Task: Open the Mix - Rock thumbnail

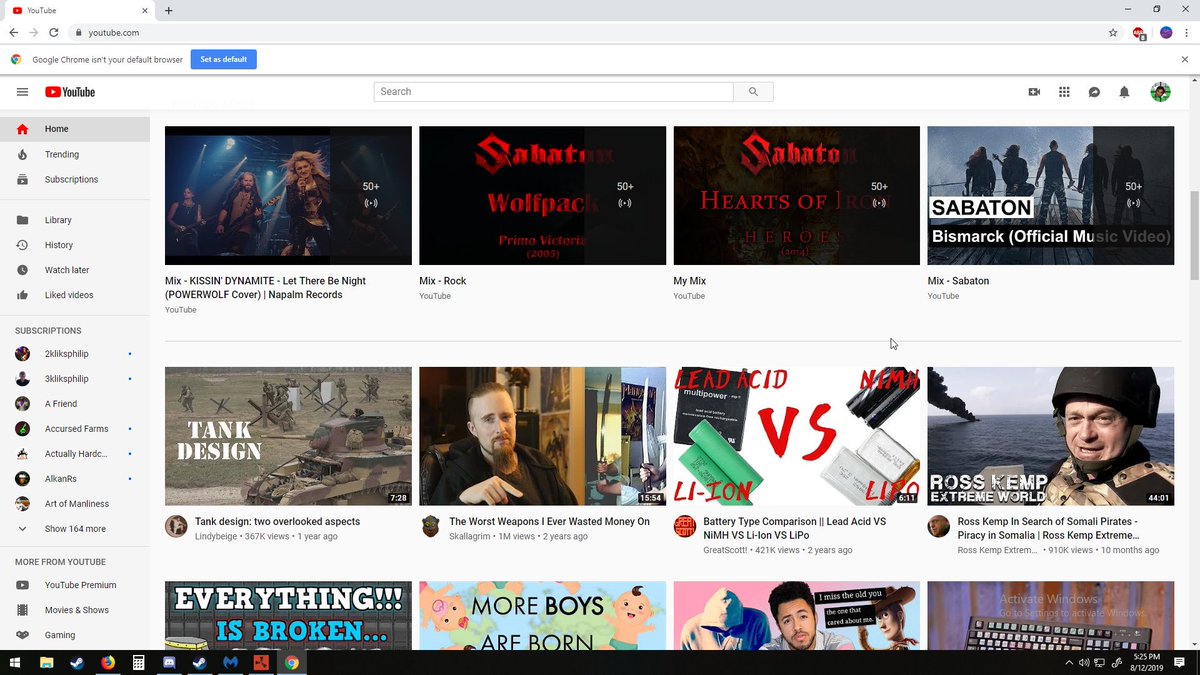Action: point(542,195)
